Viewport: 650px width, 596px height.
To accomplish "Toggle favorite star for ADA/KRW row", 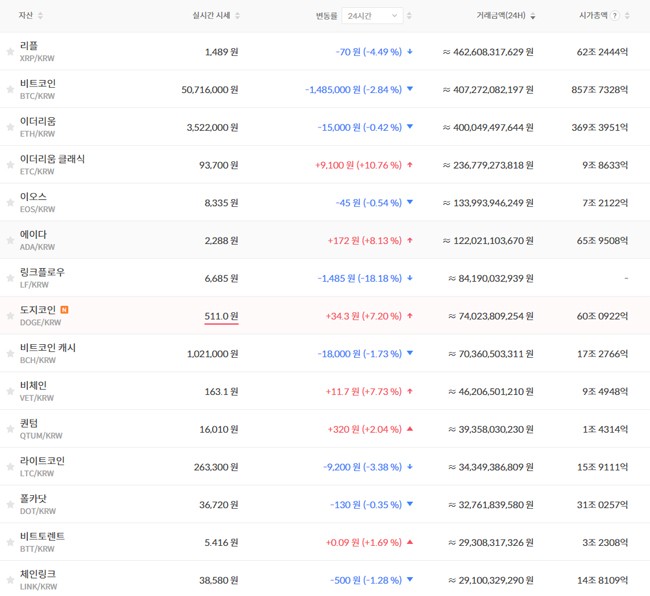I will point(10,240).
